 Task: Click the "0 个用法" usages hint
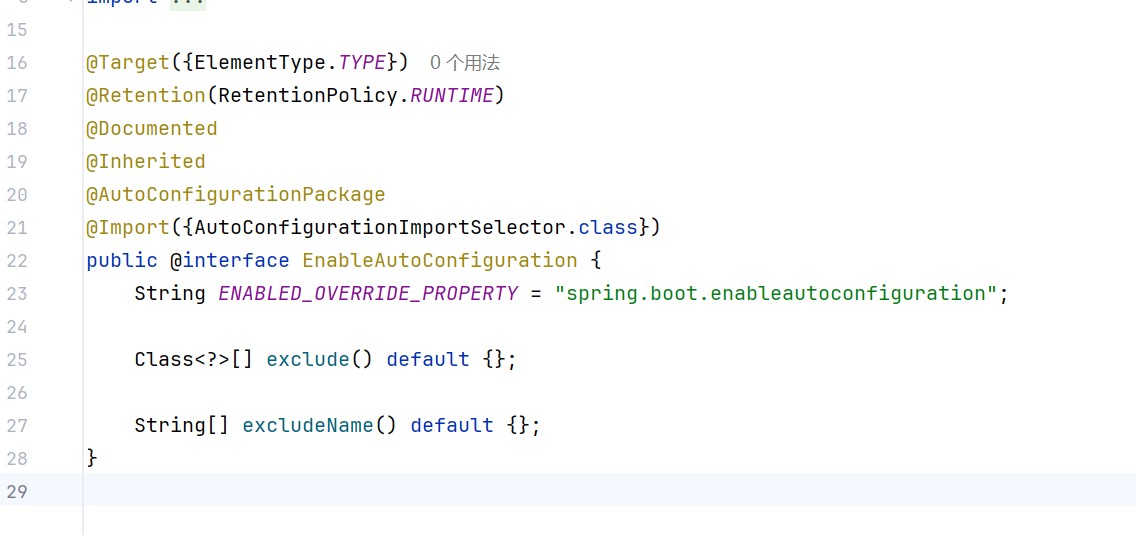[x=465, y=63]
